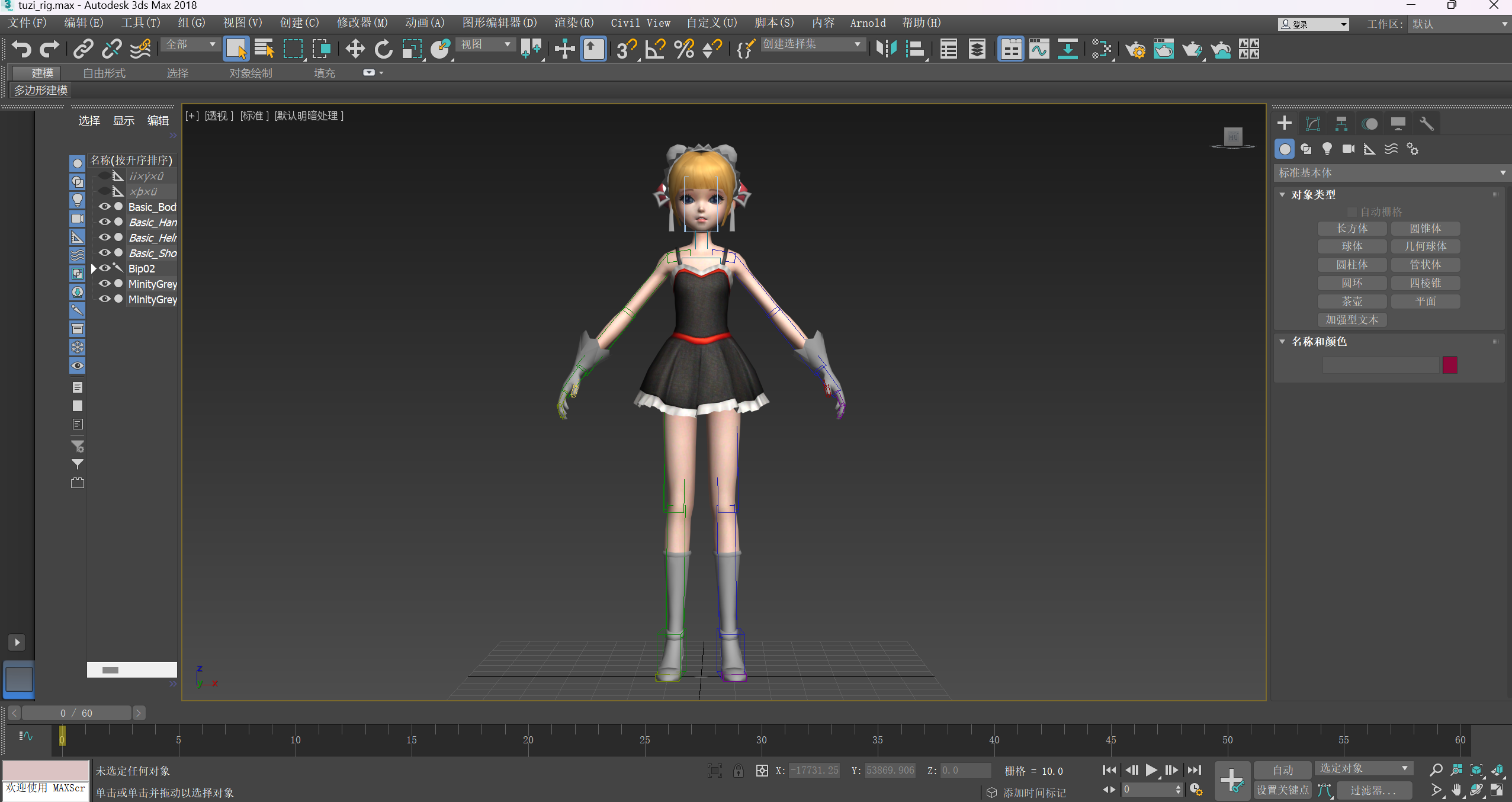1512x802 pixels.
Task: Open the 过滤器 key filters button
Action: point(1373,790)
